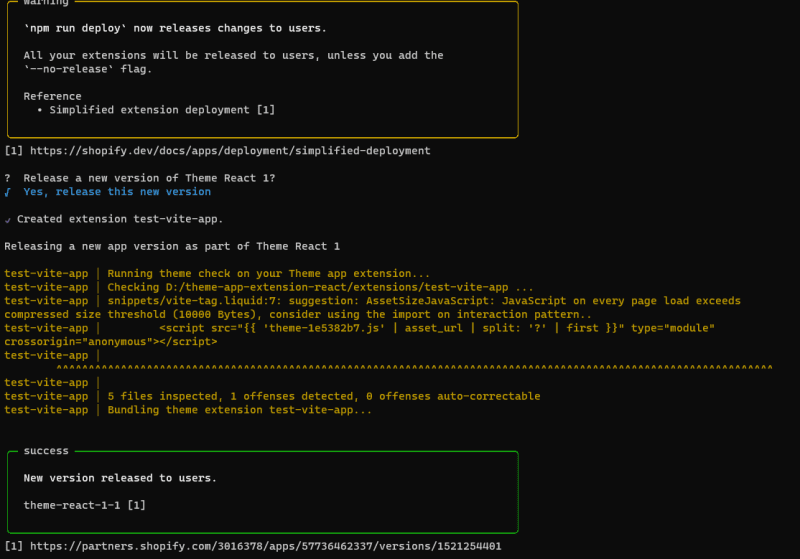800x559 pixels.
Task: Click the checkmark beside 'Created extension'
Action: (8, 220)
